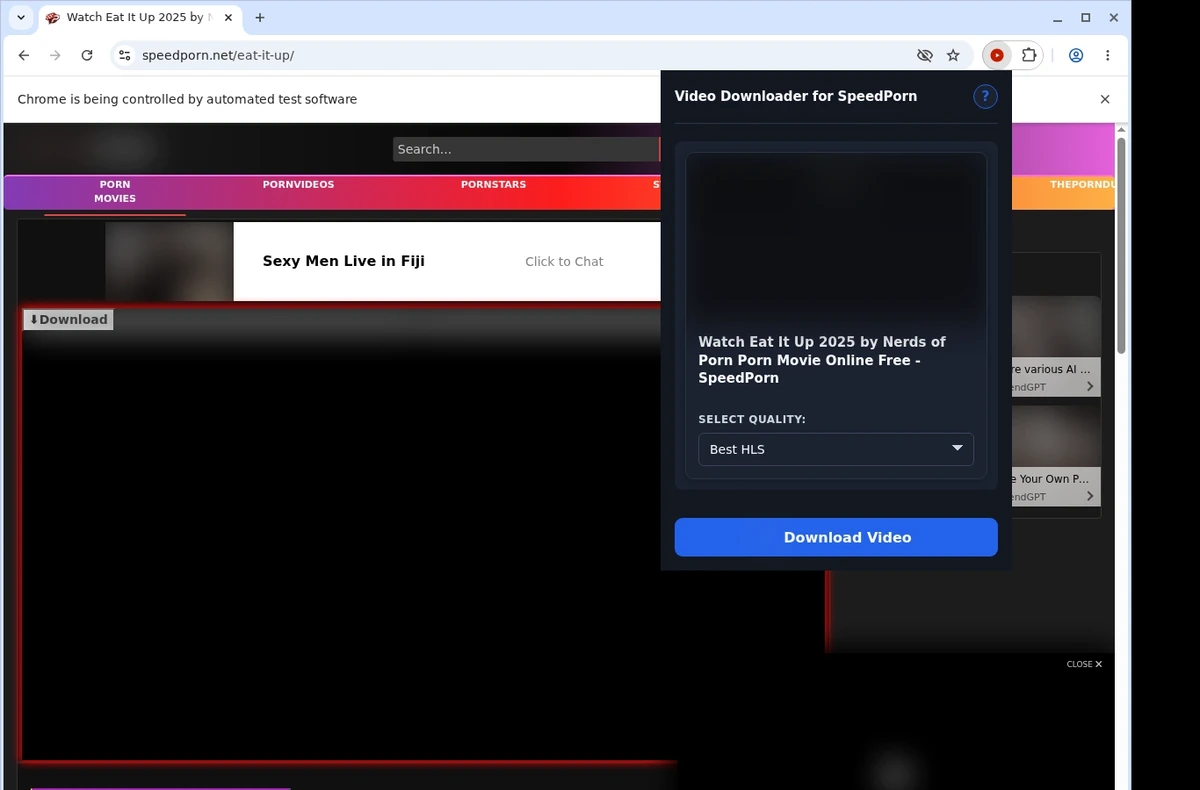
Task: Close the Watch Eat It Up browser tab
Action: point(229,18)
